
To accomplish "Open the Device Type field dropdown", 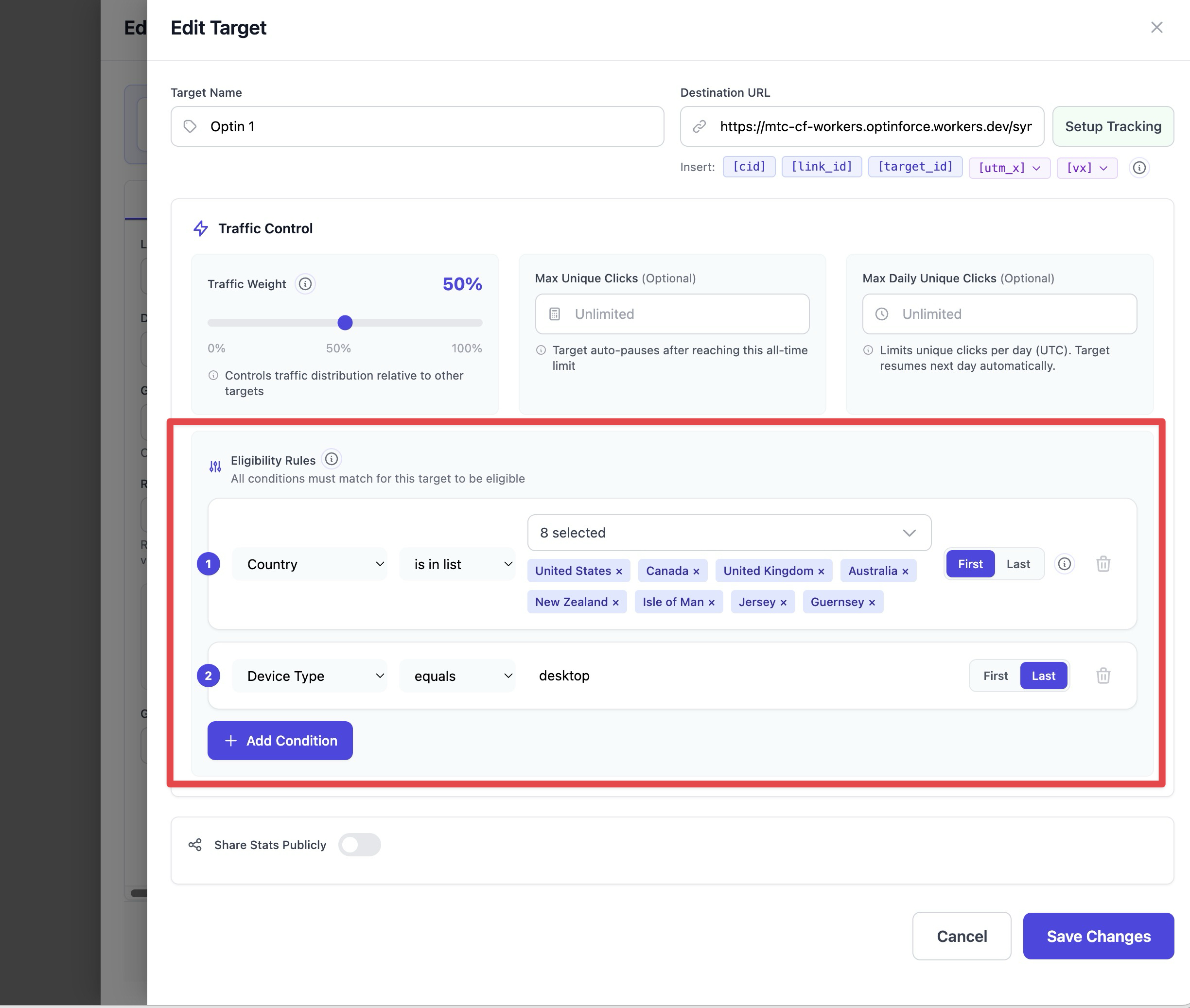I will [310, 676].
